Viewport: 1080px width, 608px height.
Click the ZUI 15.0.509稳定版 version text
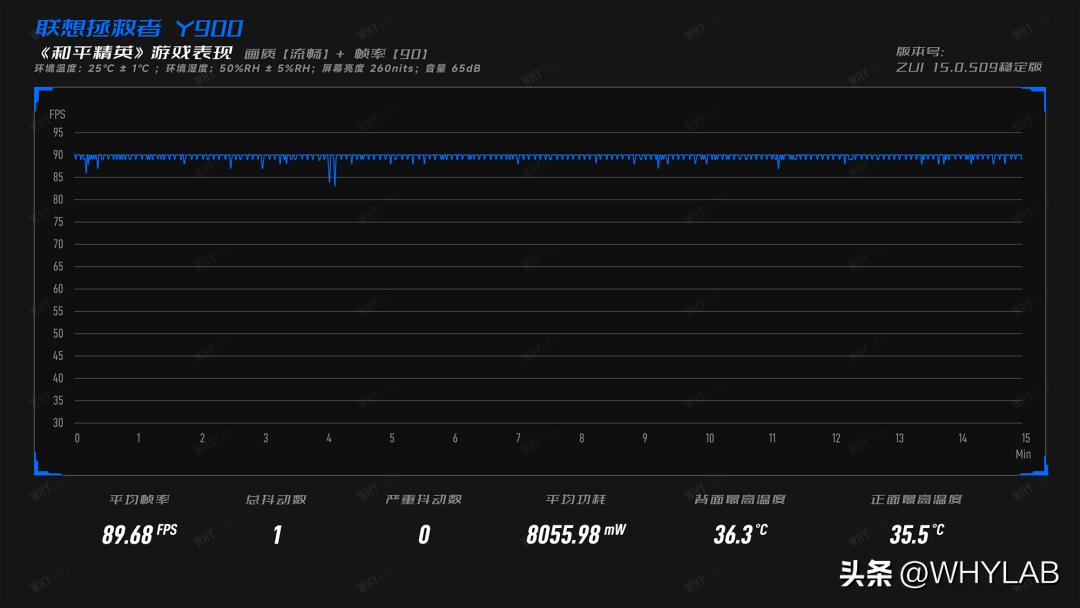coord(968,67)
